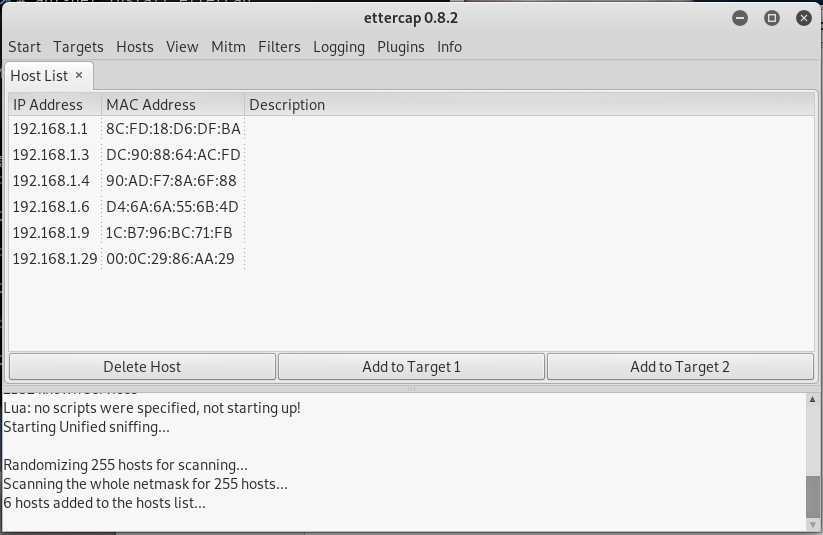Click the log panel scrollbar thumb
Viewport: 823px width, 535px height.
tap(813, 497)
